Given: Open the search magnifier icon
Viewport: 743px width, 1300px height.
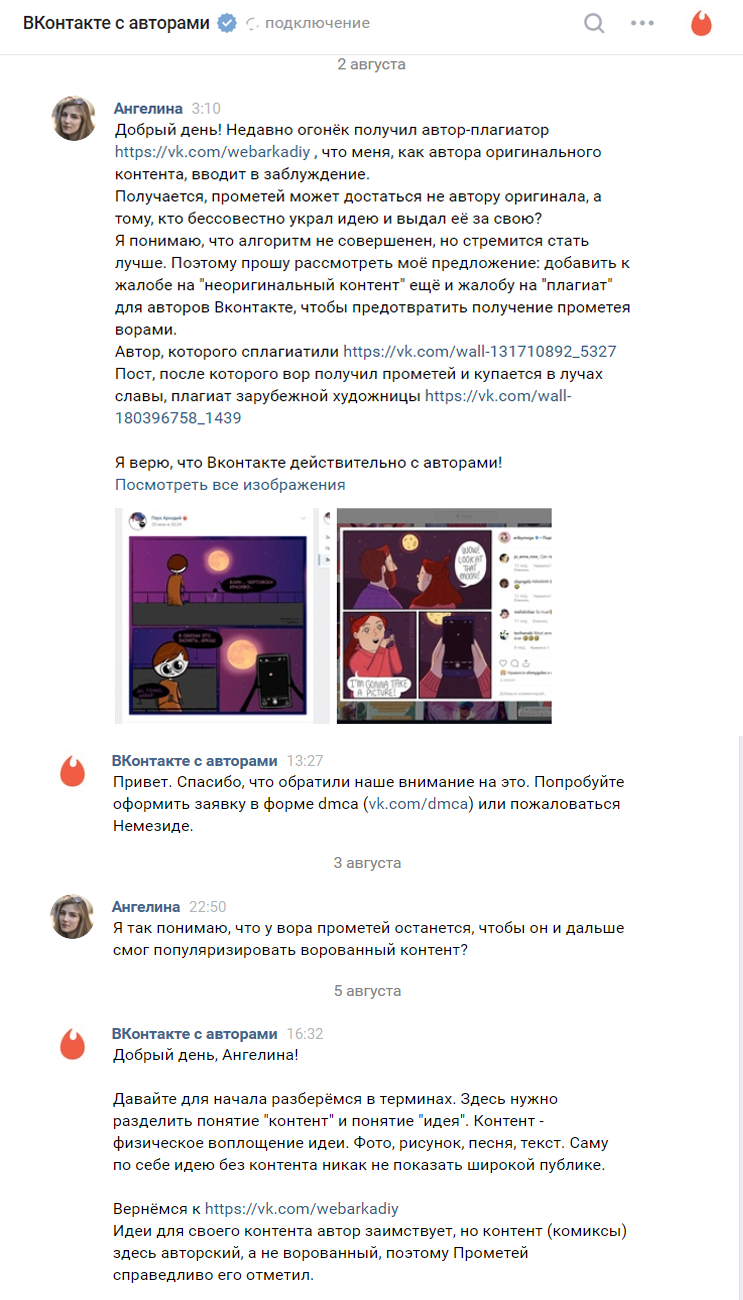Looking at the screenshot, I should tap(594, 23).
